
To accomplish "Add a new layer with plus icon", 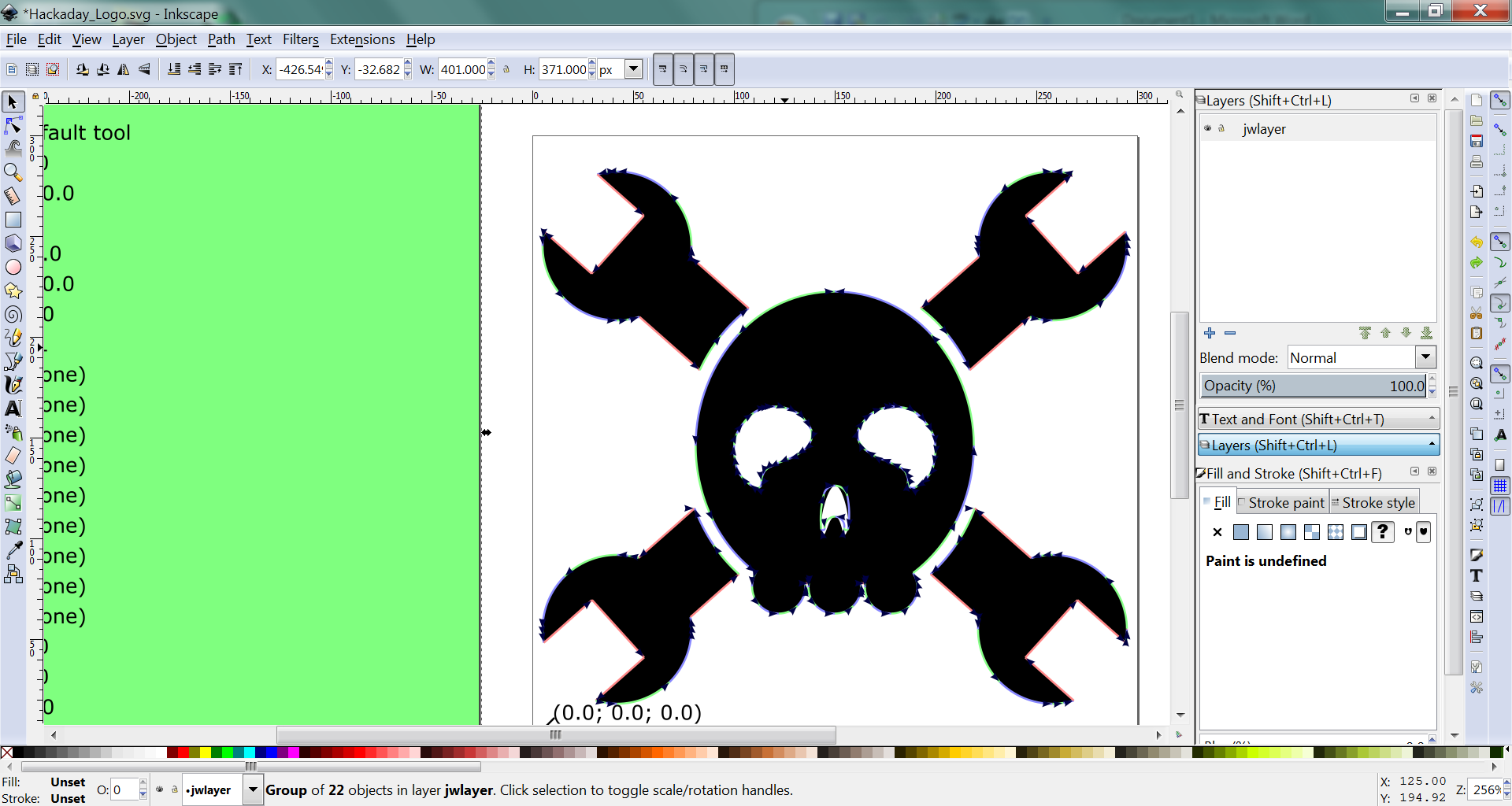I will 1210,333.
